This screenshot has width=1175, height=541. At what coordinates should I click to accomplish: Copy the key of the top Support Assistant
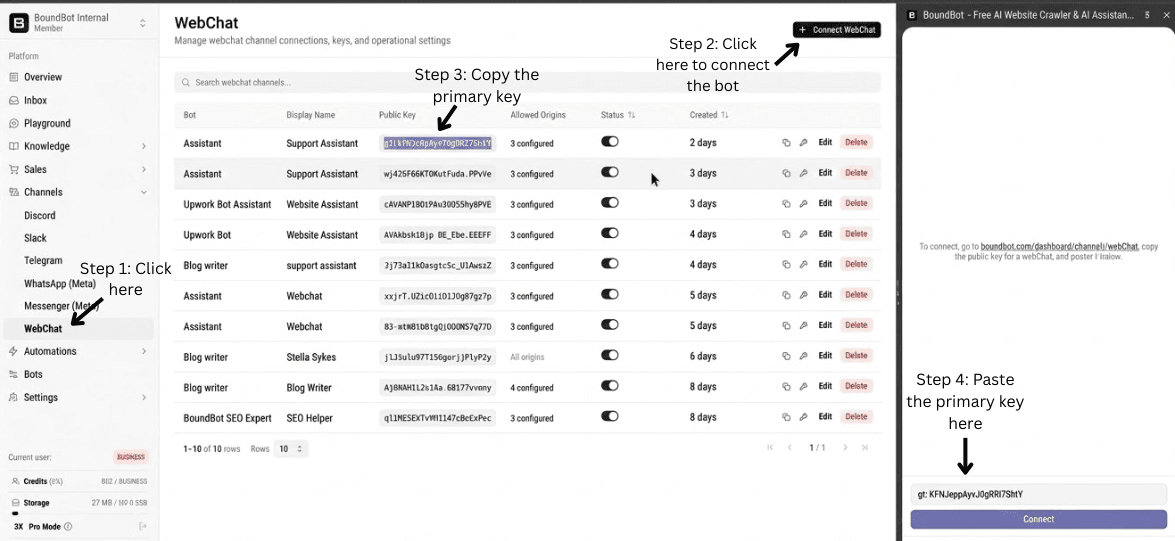[786, 143]
